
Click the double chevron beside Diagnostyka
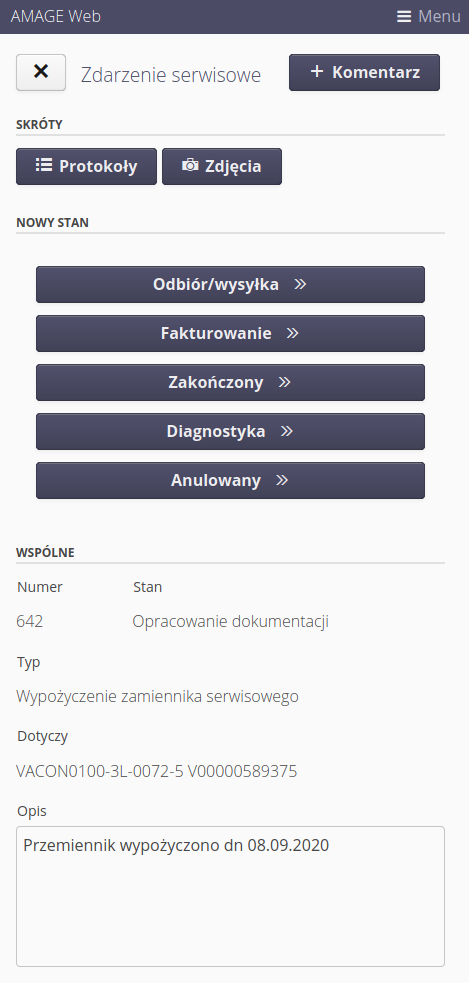pyautogui.click(x=287, y=431)
